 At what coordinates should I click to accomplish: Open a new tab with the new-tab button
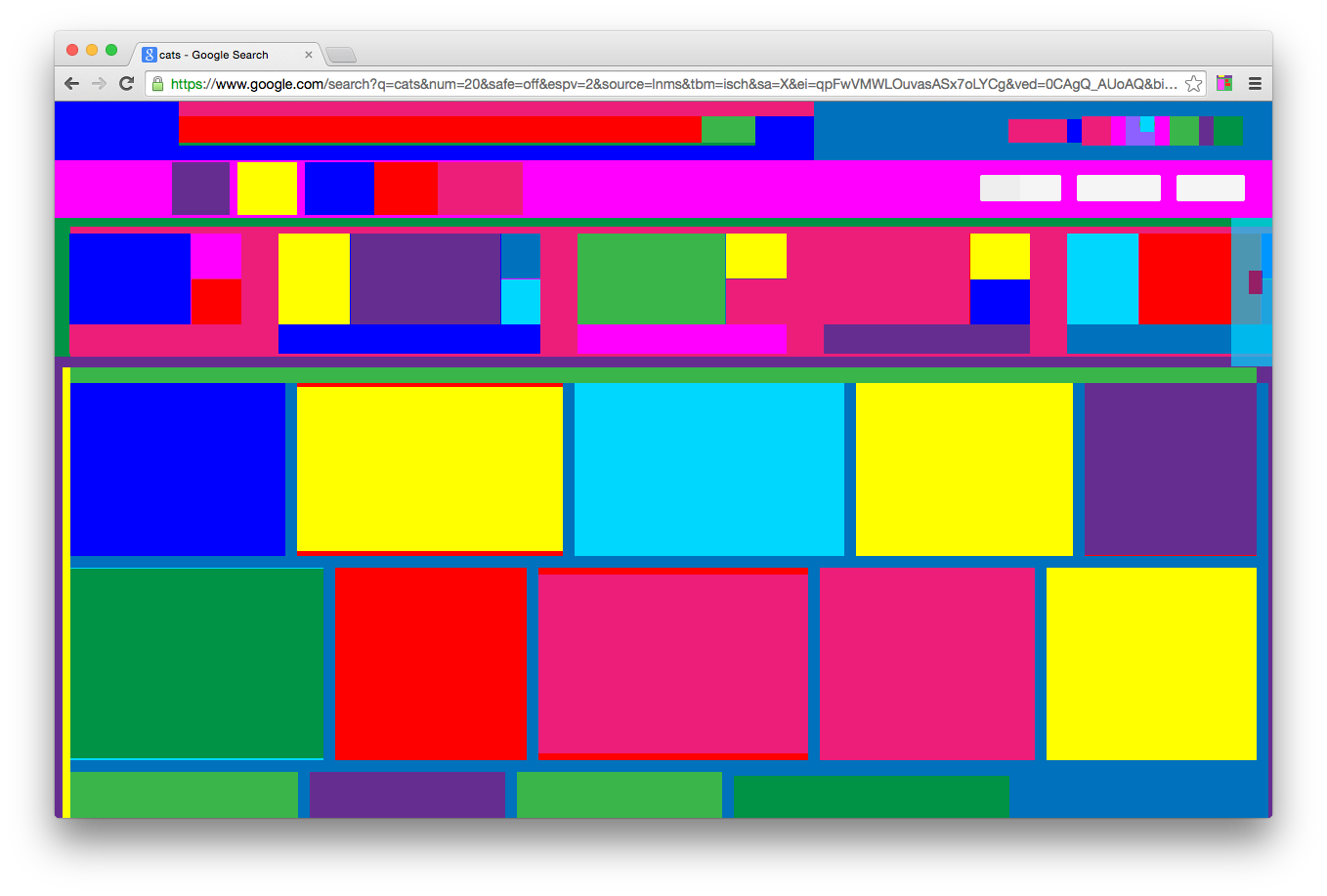coord(341,55)
